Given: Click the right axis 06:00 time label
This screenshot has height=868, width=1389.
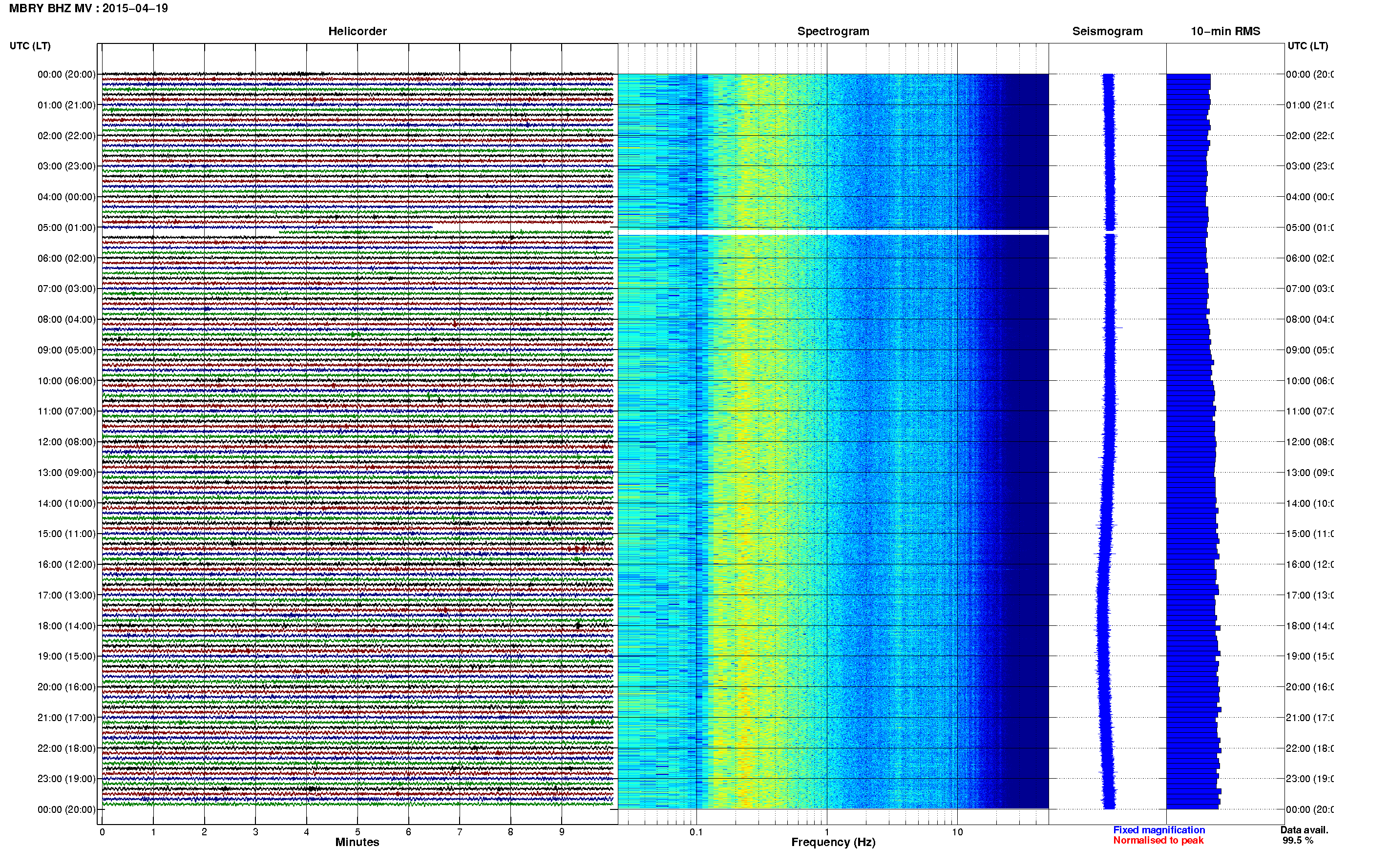Looking at the screenshot, I should (x=1310, y=258).
